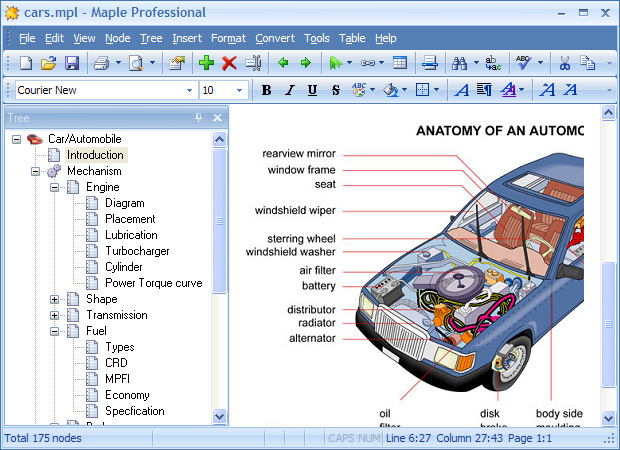Click the Save floppy disk icon
The image size is (620, 450).
pos(72,63)
